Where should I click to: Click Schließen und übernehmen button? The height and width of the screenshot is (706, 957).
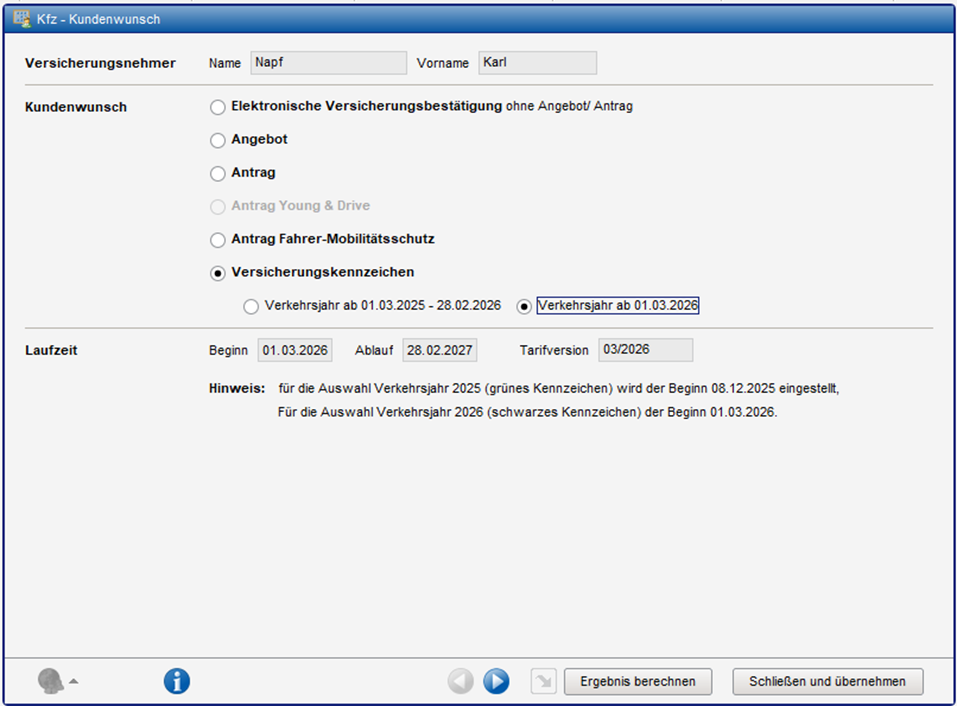click(x=827, y=682)
